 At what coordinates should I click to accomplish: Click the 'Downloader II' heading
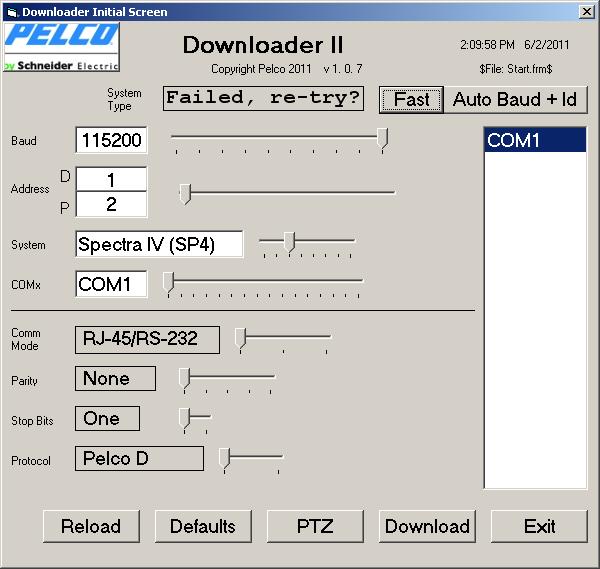pos(263,45)
